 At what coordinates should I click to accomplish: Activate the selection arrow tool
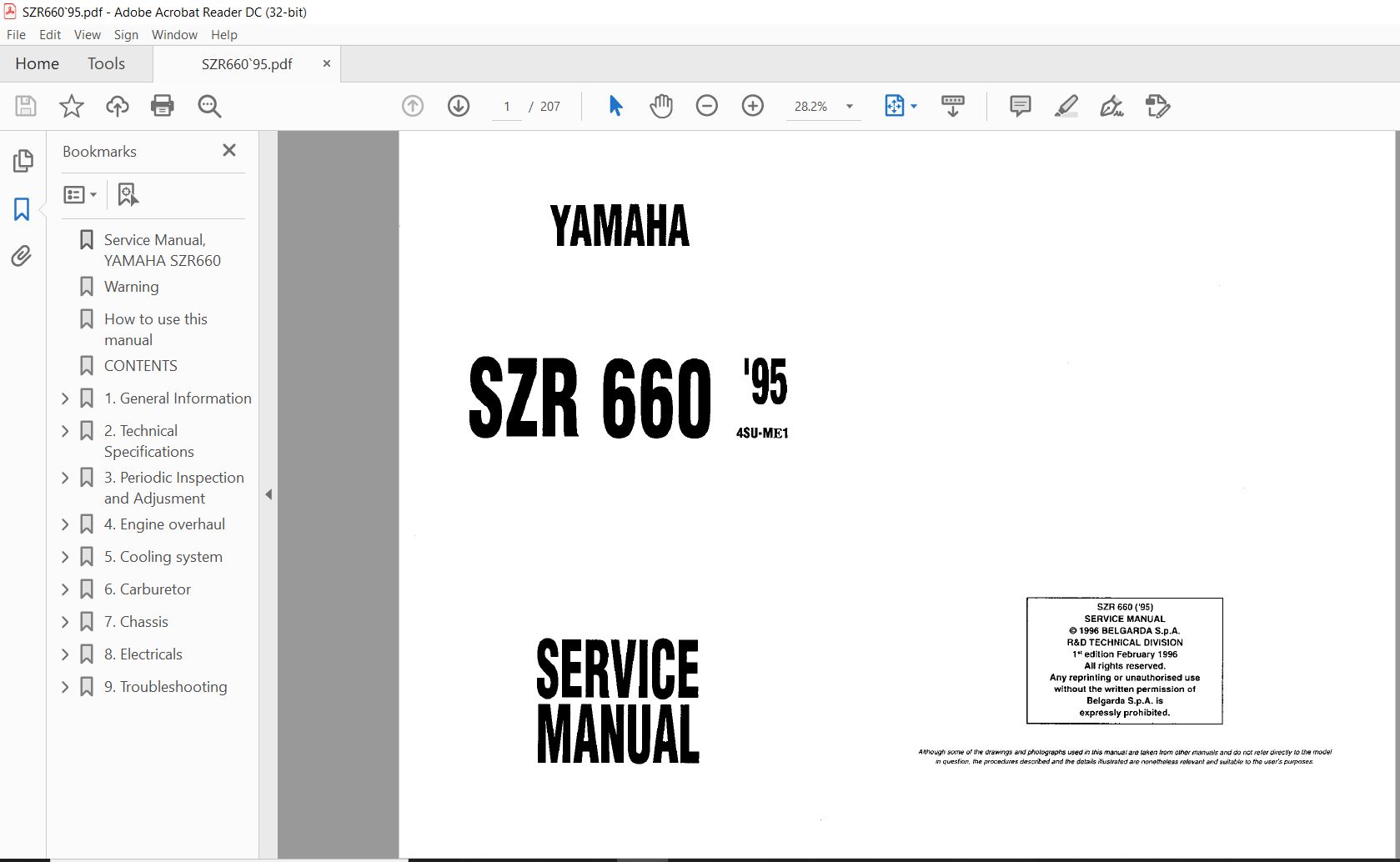(615, 106)
